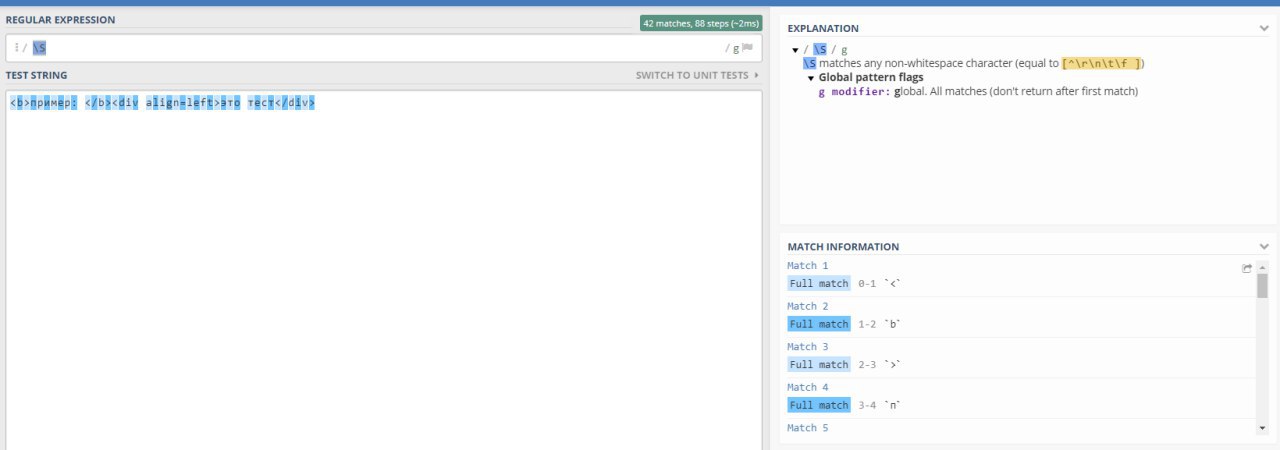Viewport: 1280px width, 450px height.
Task: Click the Full match label for range 2-3
Action: (x=818, y=364)
